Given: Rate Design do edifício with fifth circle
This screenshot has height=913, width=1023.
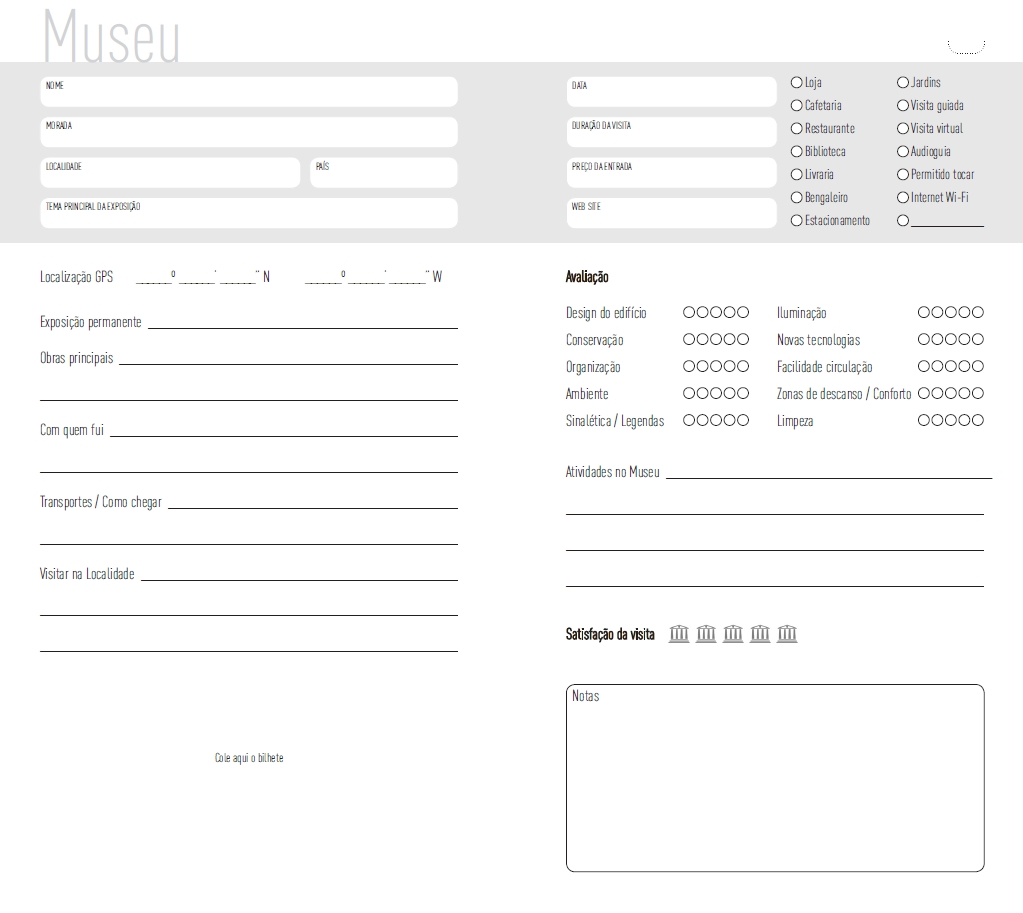Looking at the screenshot, I should [742, 313].
